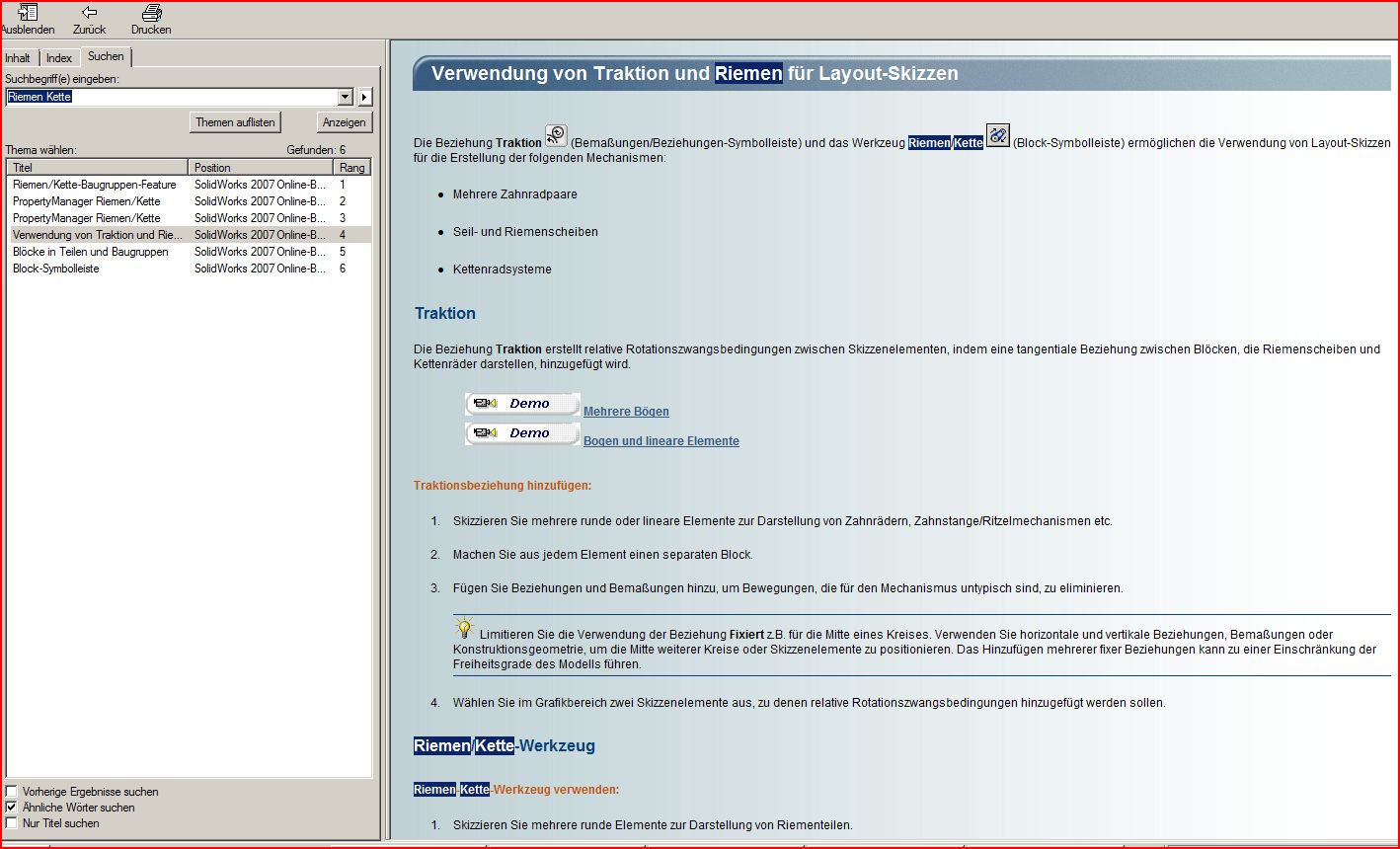Open the search operators arrow menu

365,97
